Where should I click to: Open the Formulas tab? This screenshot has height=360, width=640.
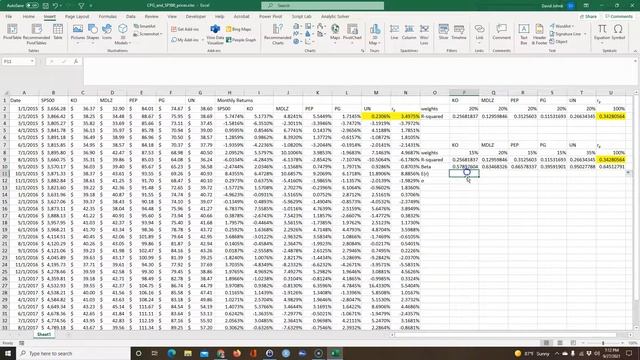(x=108, y=16)
